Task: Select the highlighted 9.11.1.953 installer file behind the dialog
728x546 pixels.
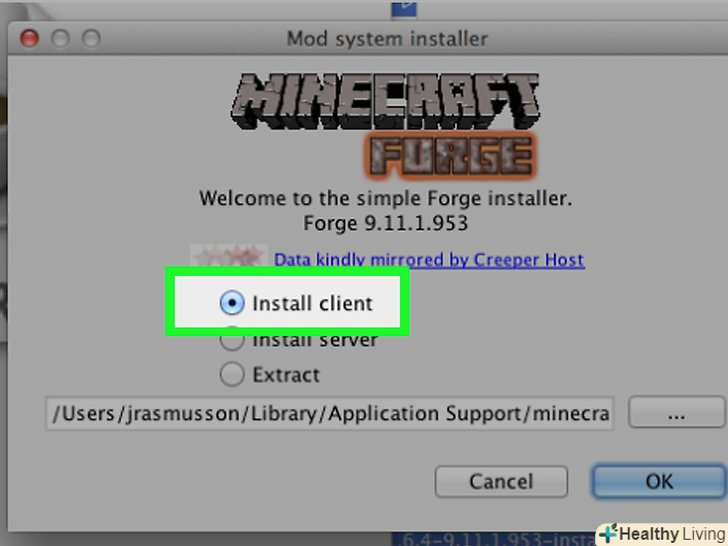Action: [494, 539]
